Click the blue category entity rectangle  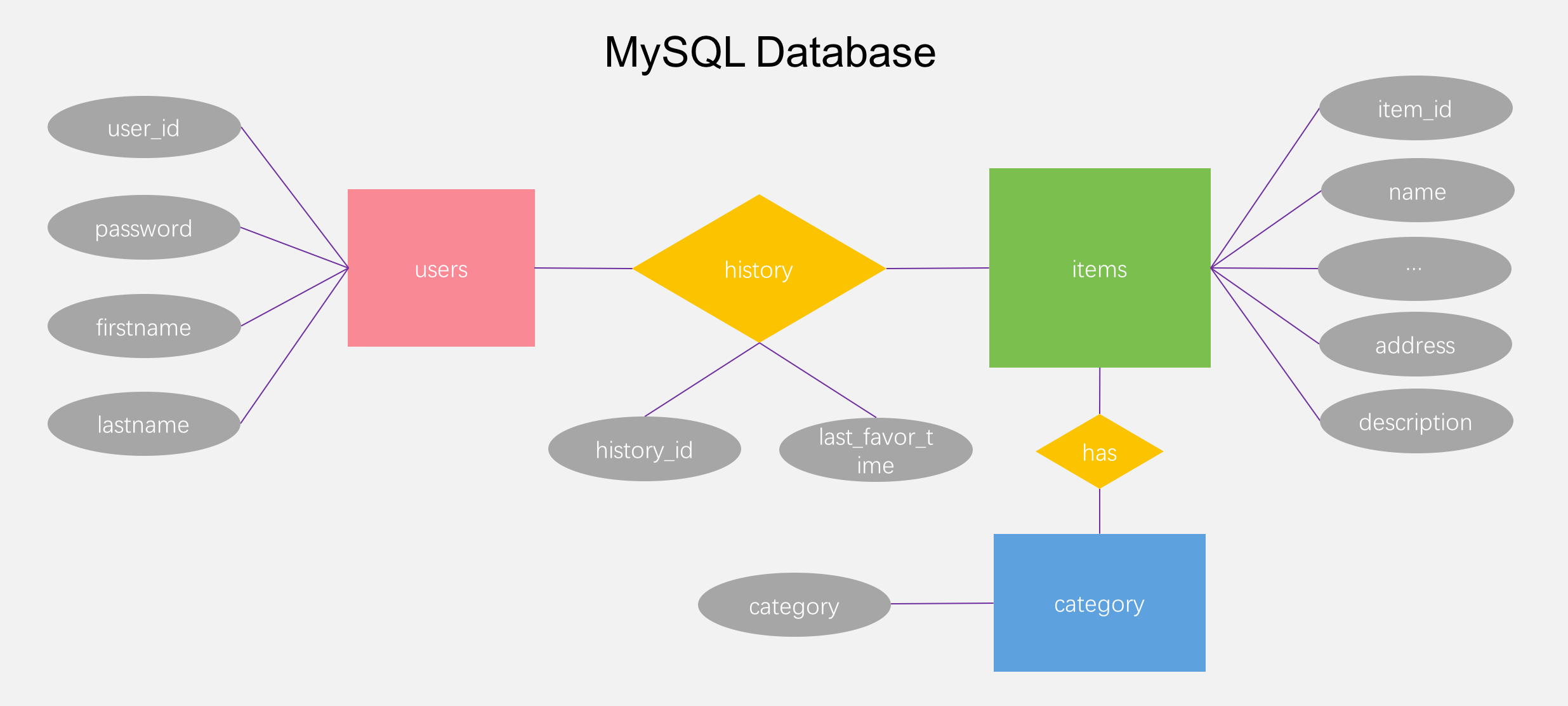[x=1099, y=603]
